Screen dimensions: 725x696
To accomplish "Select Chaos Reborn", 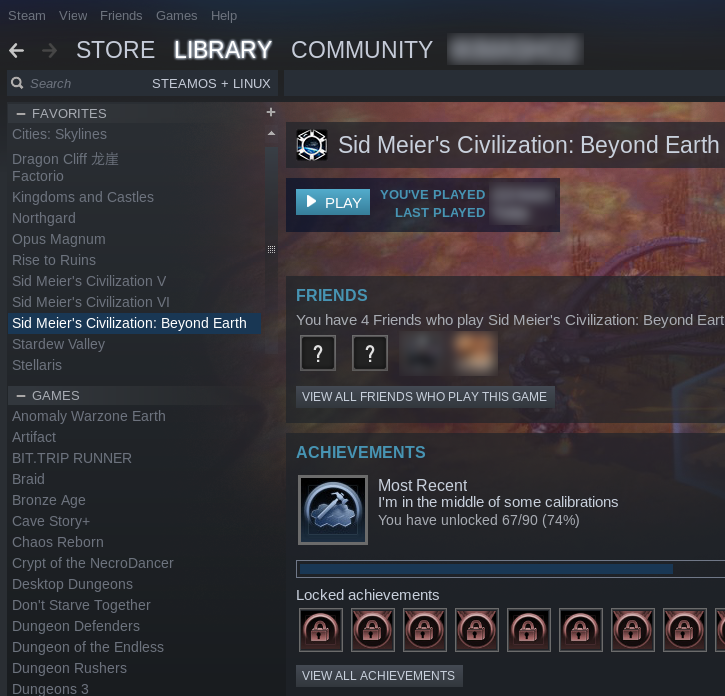I will pos(58,542).
